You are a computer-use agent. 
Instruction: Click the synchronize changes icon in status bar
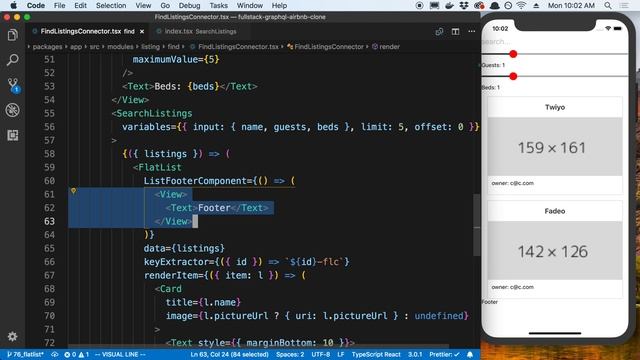[54, 354]
